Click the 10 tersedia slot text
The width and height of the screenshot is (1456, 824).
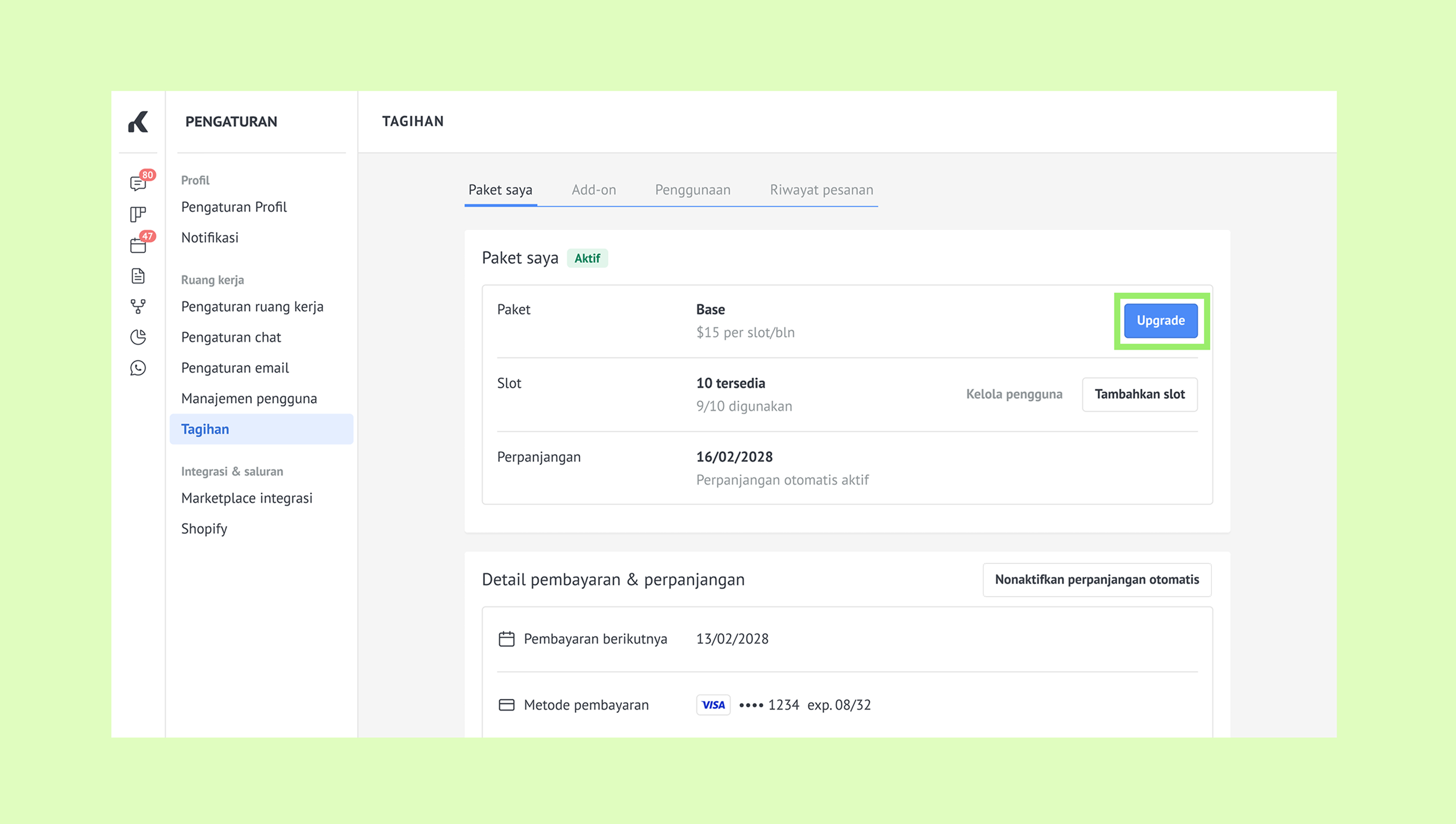pyautogui.click(x=731, y=383)
